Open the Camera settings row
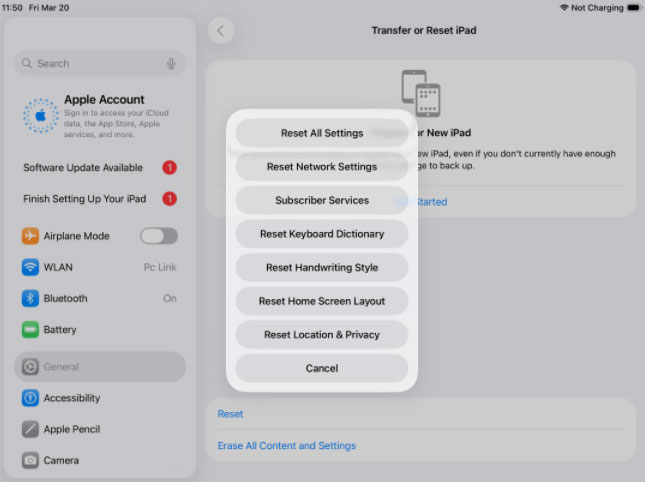 [100, 460]
